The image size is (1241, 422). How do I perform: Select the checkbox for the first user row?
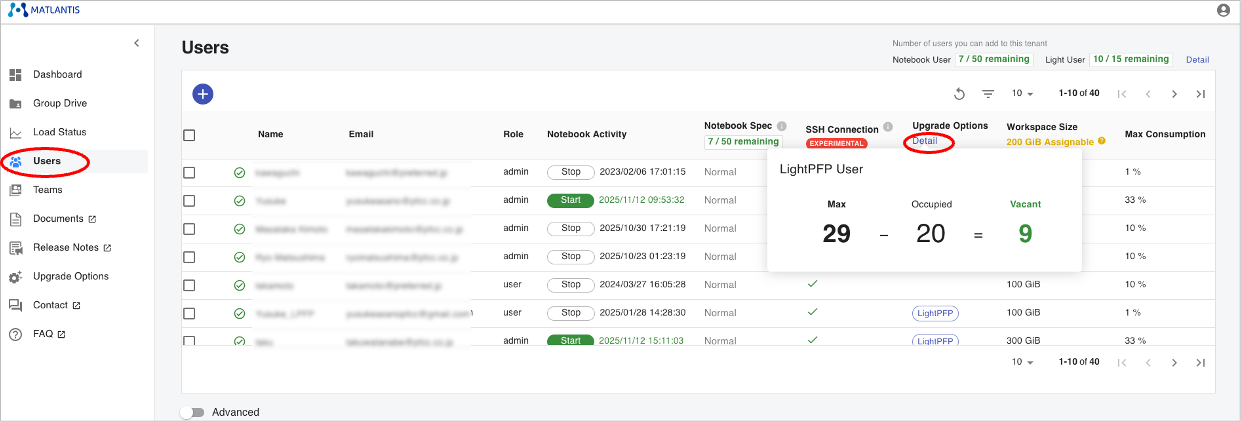[x=189, y=172]
